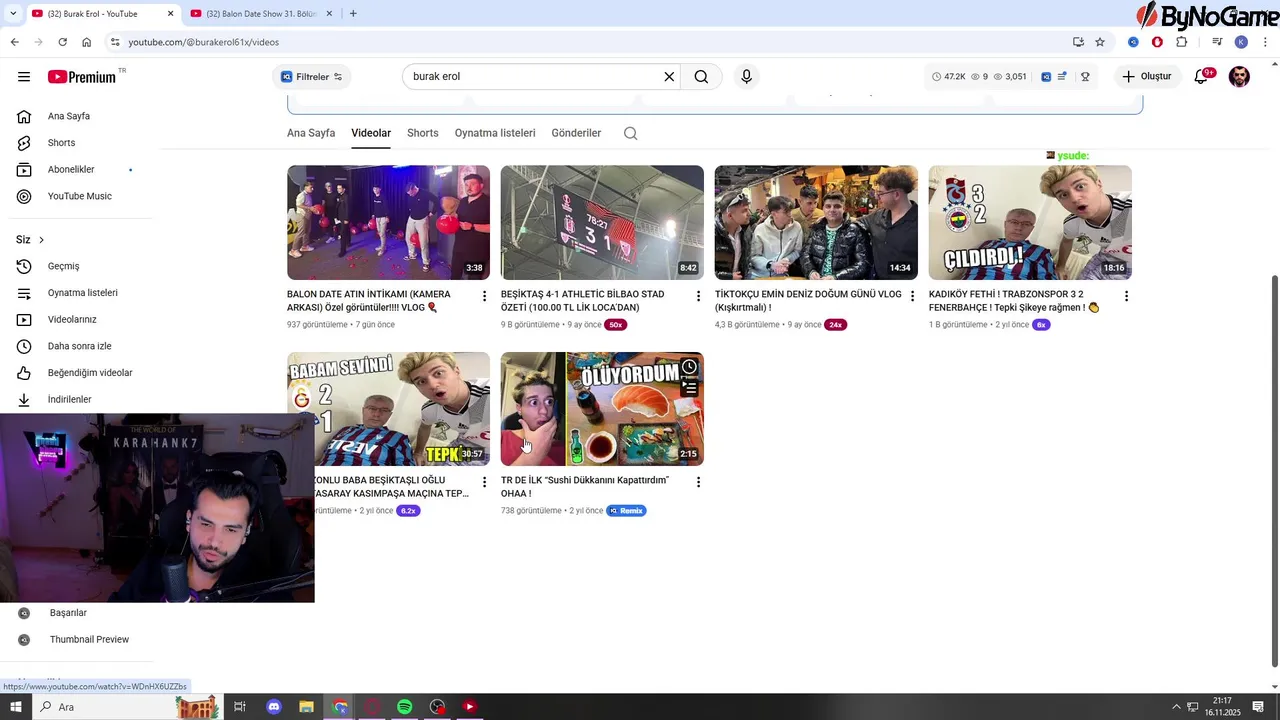Click Watch later clock on sushi thumbnail
The height and width of the screenshot is (720, 1280).
[x=689, y=367]
